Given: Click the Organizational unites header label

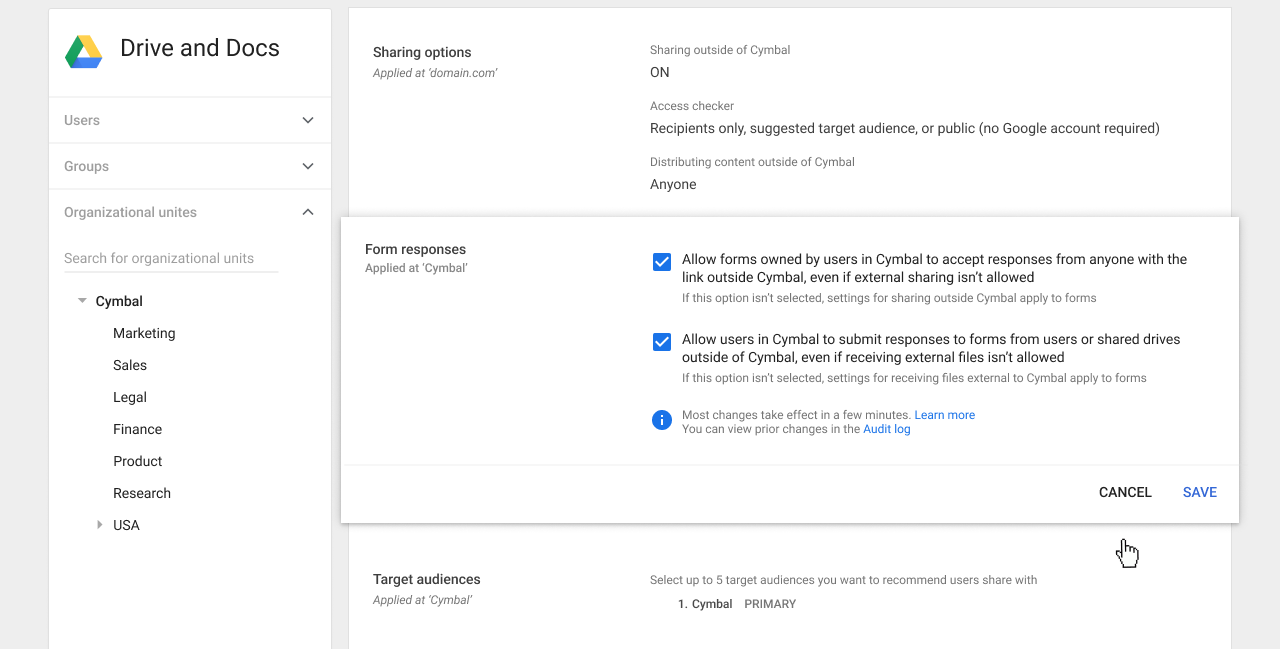Looking at the screenshot, I should (x=130, y=212).
